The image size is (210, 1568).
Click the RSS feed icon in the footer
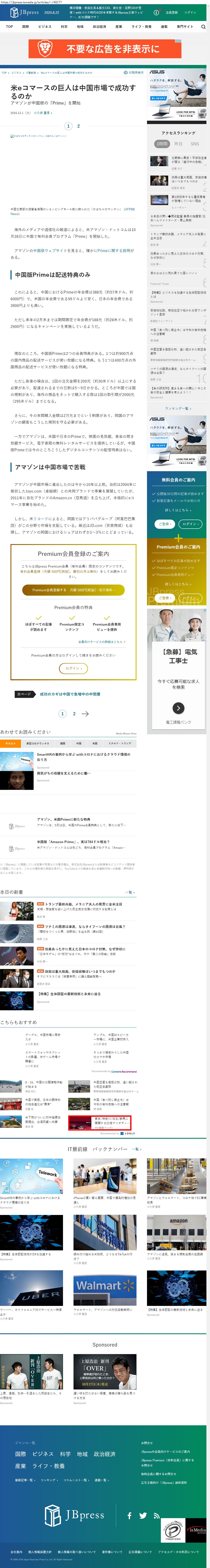(x=156, y=1516)
